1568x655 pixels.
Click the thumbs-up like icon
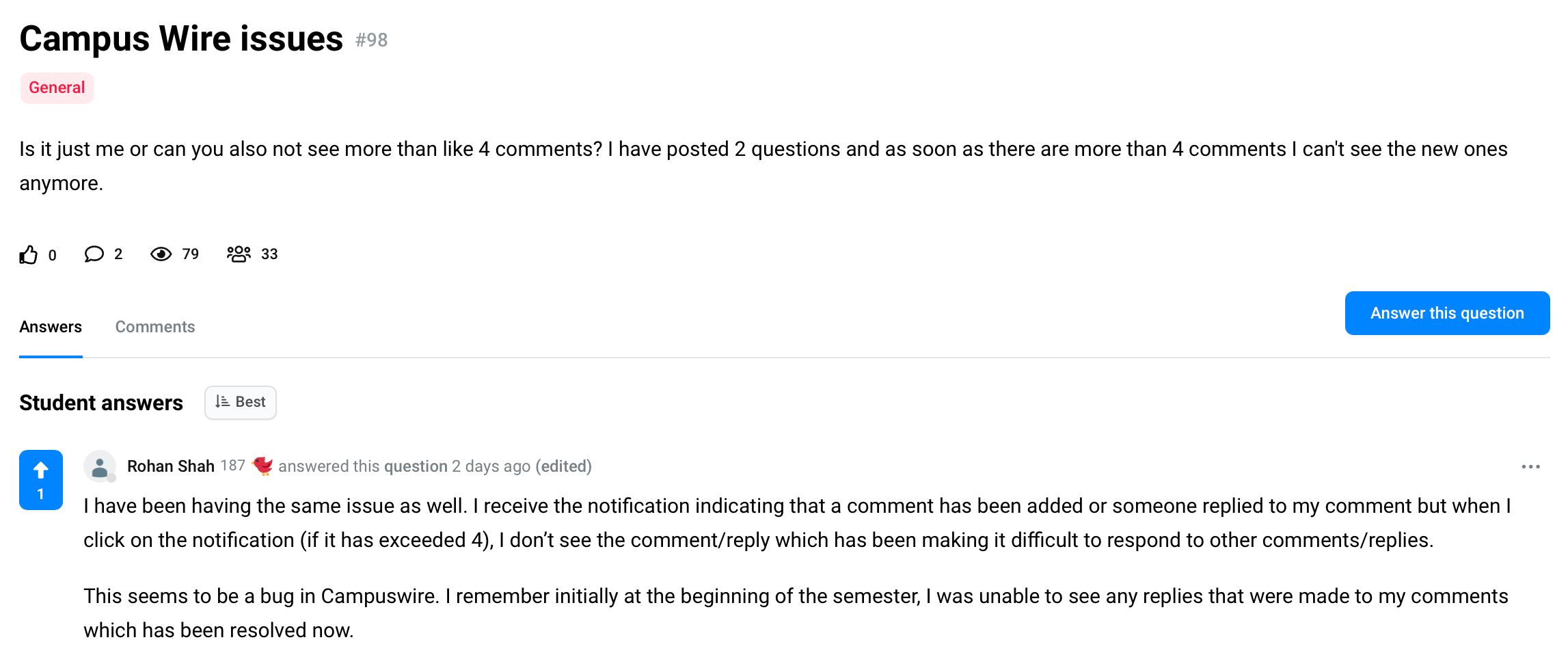tap(28, 254)
